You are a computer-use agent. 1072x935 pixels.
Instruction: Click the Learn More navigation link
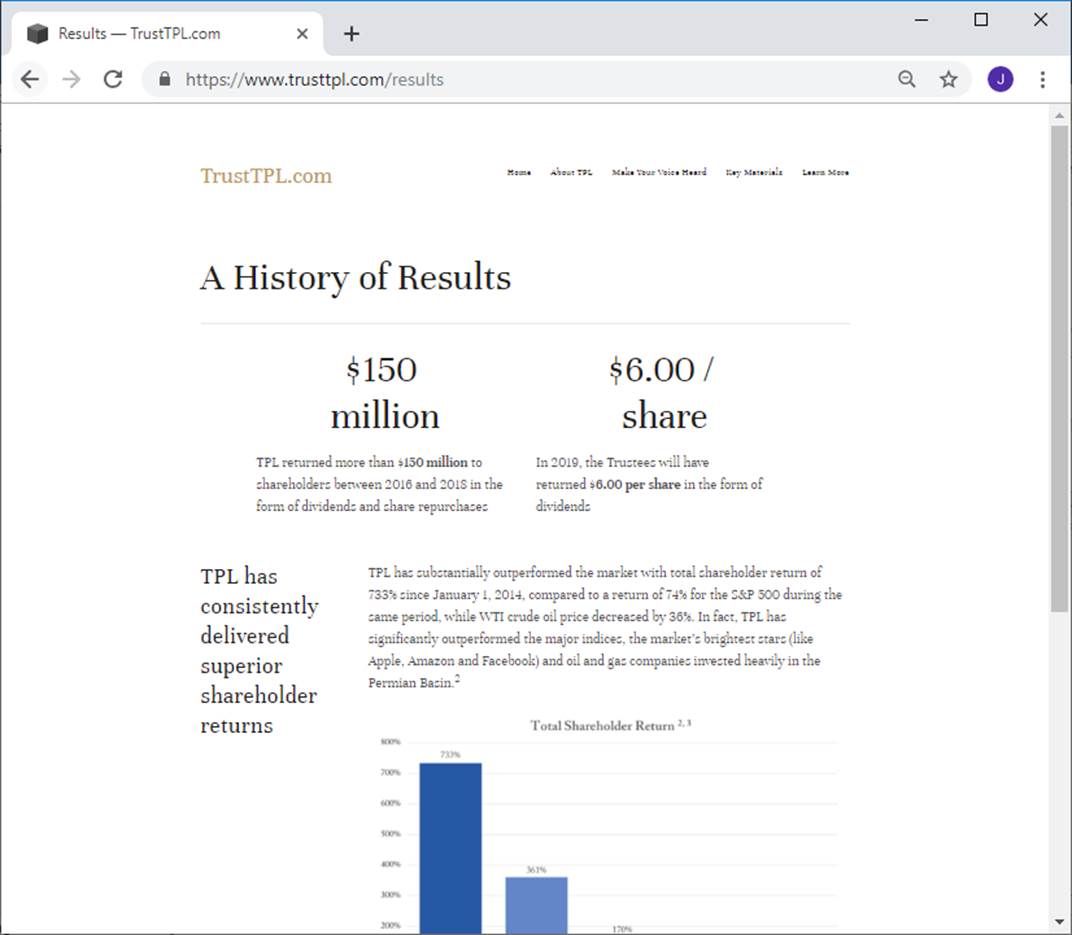pyautogui.click(x=825, y=172)
